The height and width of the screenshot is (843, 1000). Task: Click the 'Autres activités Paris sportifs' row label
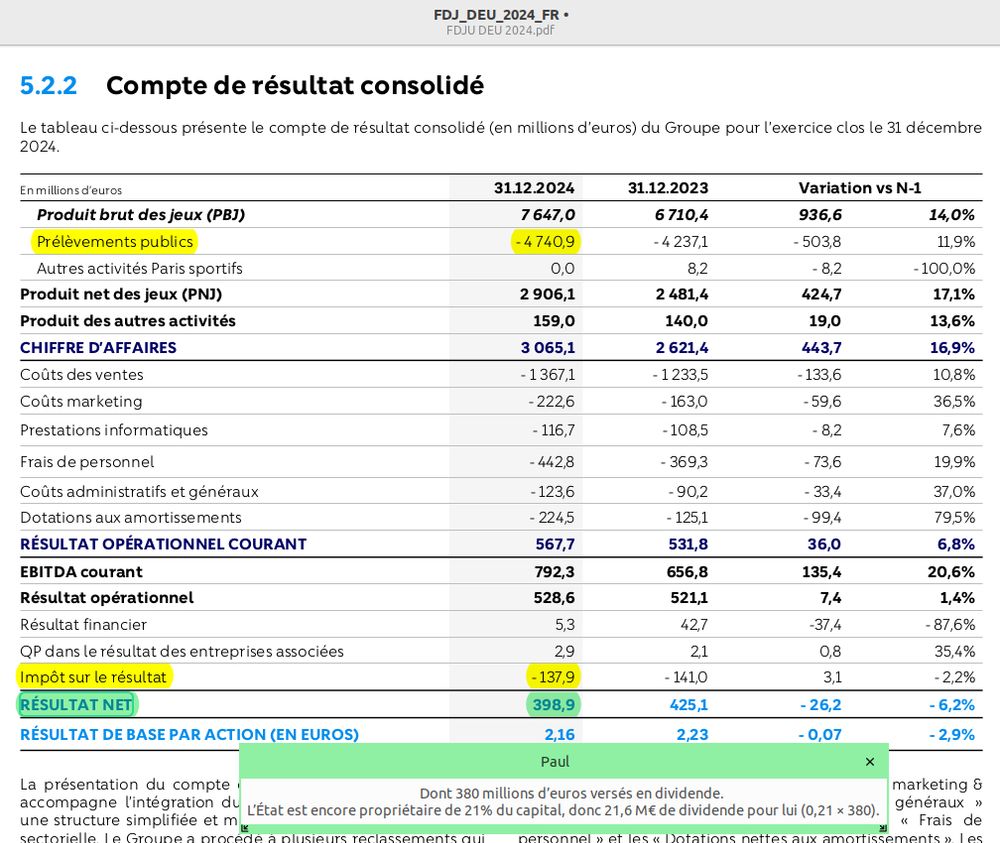click(x=140, y=268)
